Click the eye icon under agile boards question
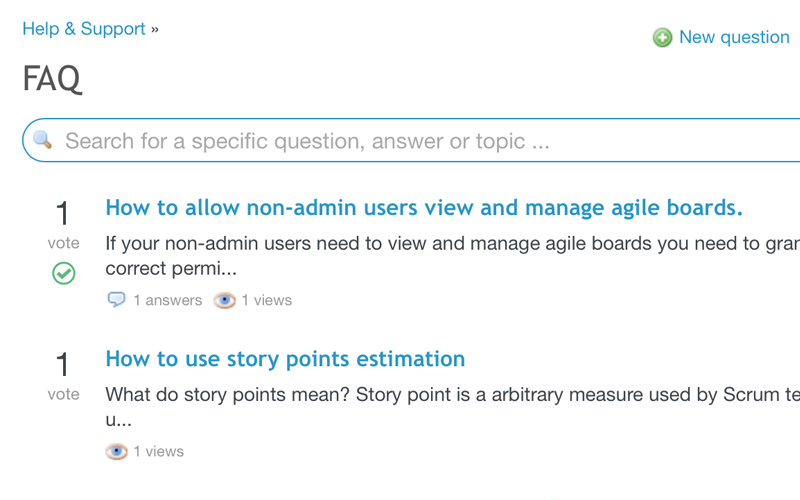This screenshot has width=800, height=500. tap(225, 300)
